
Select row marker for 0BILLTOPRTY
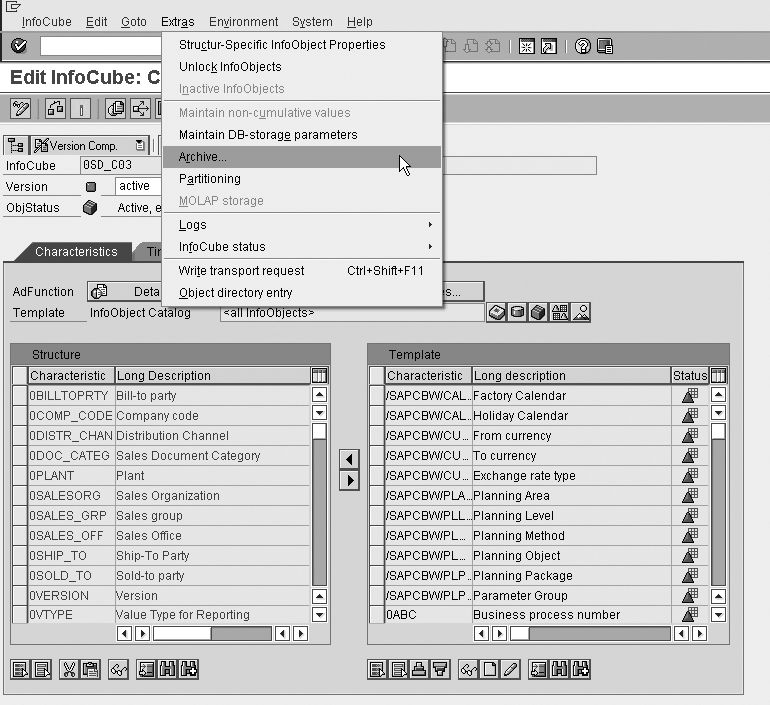click(x=20, y=396)
